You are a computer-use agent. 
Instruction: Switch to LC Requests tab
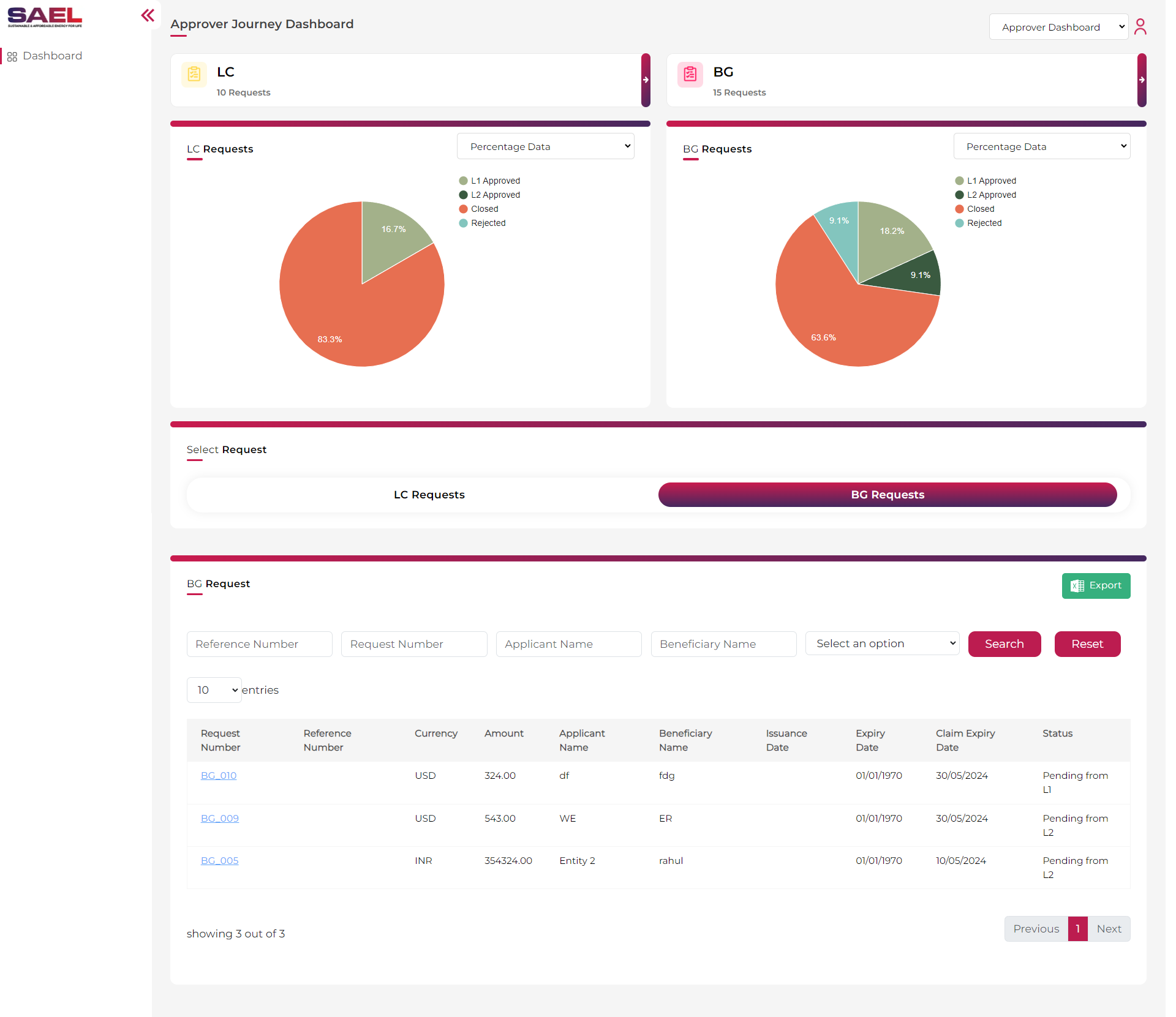tap(429, 495)
